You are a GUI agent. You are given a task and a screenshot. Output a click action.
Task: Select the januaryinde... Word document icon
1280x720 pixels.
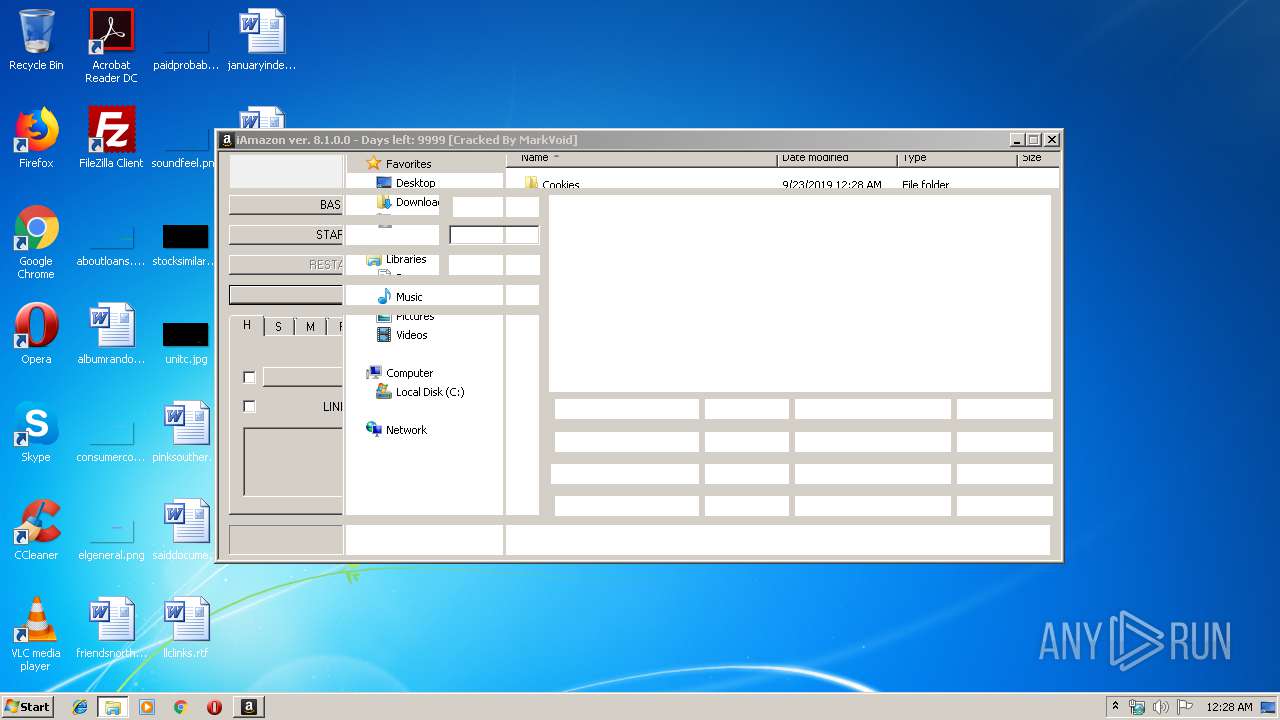[x=262, y=41]
